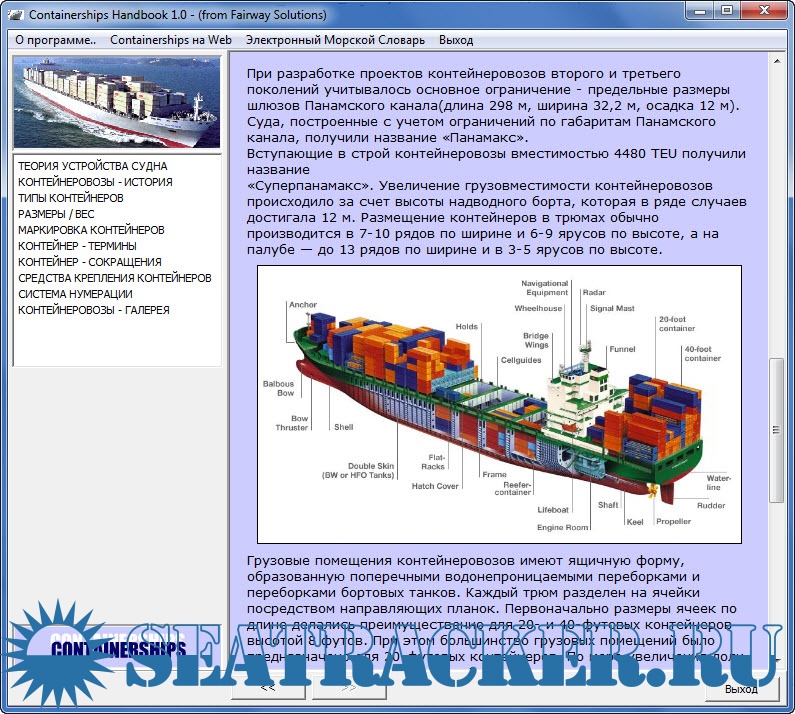Go to next page with >> button
Image resolution: width=795 pixels, height=714 pixels.
click(349, 688)
